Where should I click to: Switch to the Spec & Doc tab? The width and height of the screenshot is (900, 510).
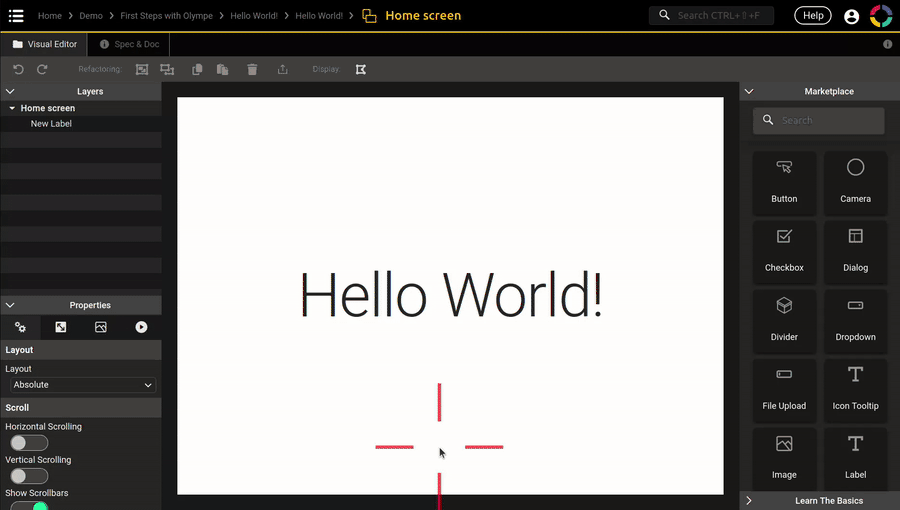(x=130, y=44)
